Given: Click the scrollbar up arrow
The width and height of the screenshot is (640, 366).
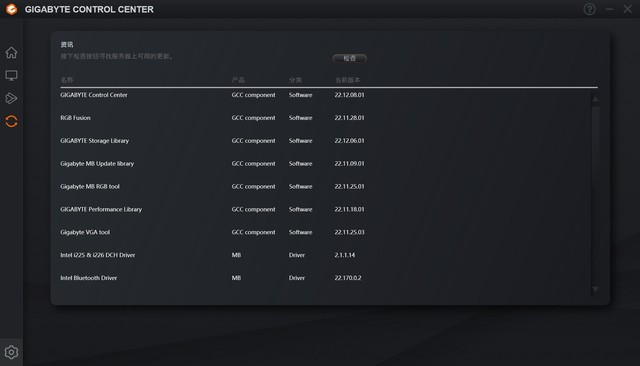Looking at the screenshot, I should [x=595, y=99].
